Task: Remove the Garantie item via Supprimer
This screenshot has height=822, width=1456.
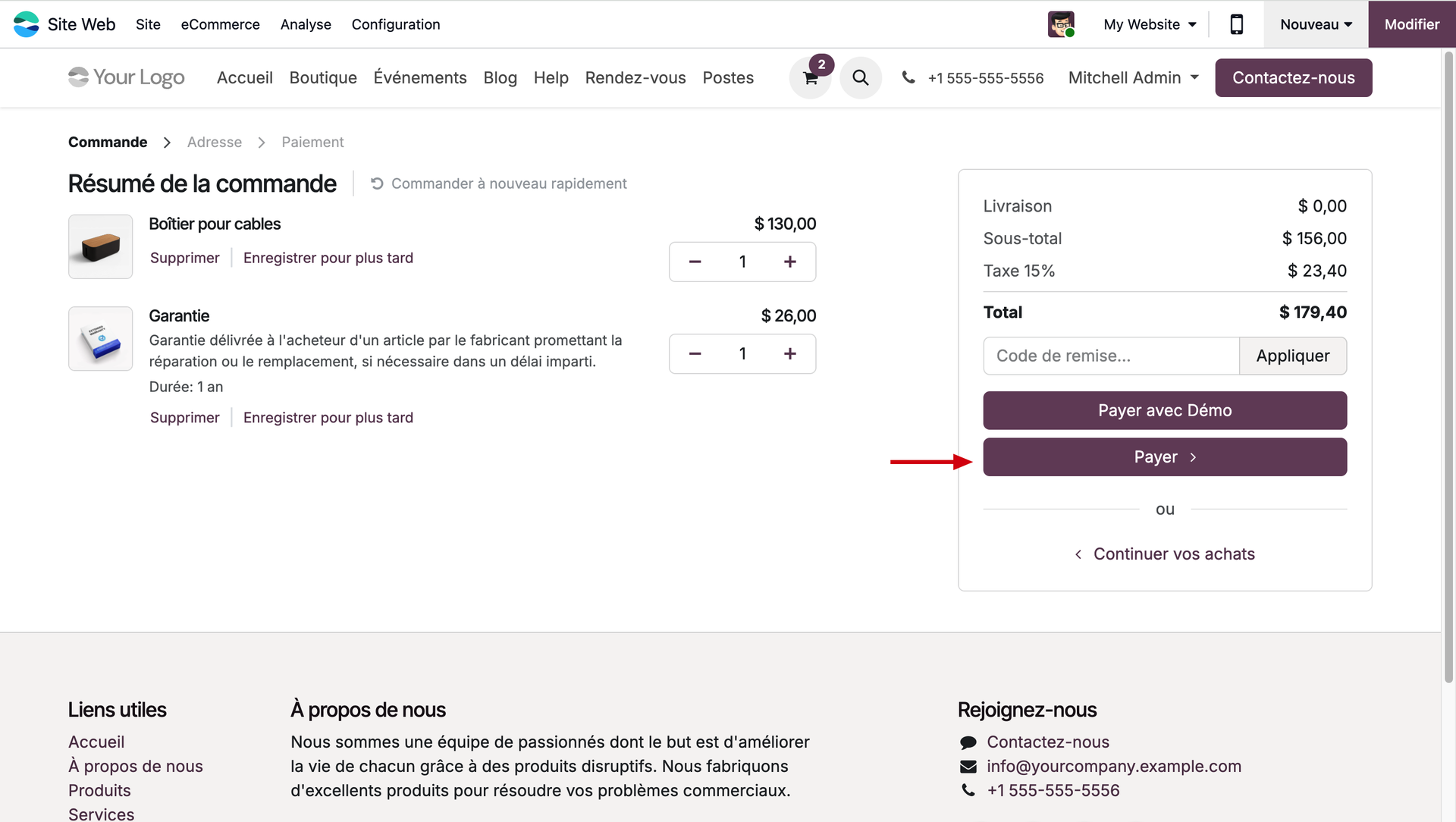Action: pyautogui.click(x=184, y=418)
